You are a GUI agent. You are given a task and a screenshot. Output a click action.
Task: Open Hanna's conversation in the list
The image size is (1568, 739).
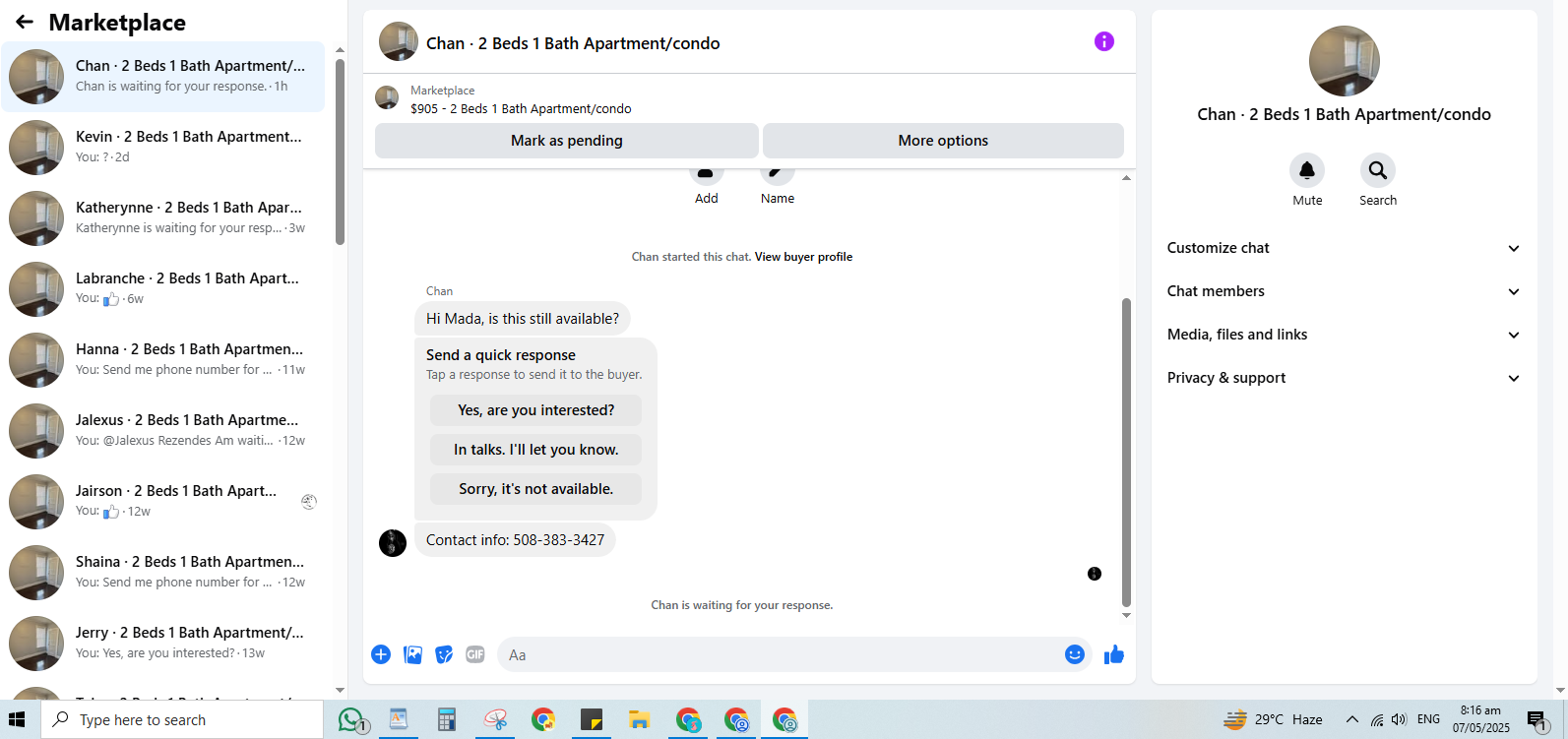tap(163, 360)
